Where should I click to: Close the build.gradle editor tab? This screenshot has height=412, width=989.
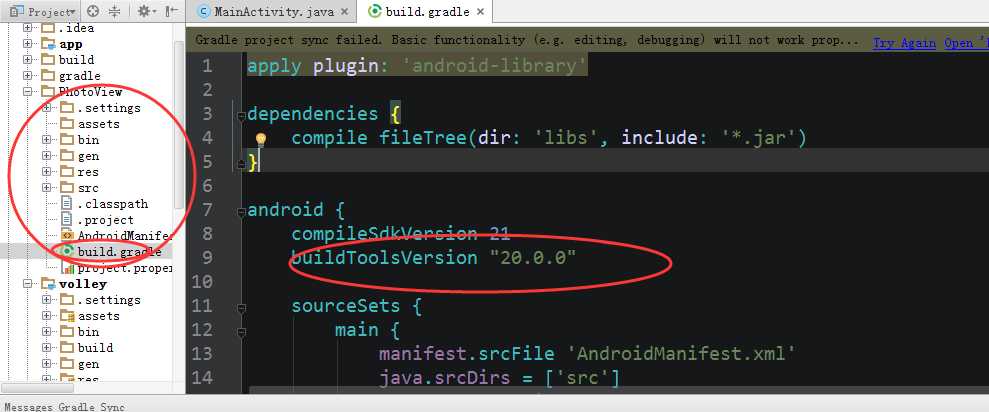pyautogui.click(x=481, y=11)
